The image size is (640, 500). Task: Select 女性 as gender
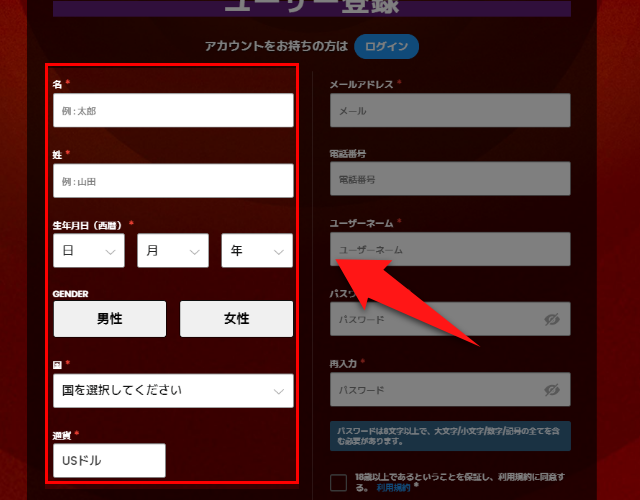click(237, 319)
